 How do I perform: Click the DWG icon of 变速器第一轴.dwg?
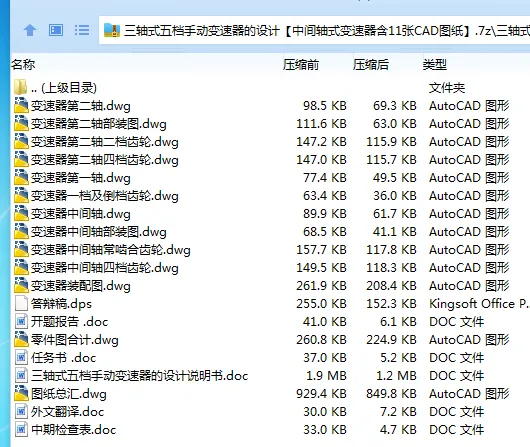[x=21, y=177]
